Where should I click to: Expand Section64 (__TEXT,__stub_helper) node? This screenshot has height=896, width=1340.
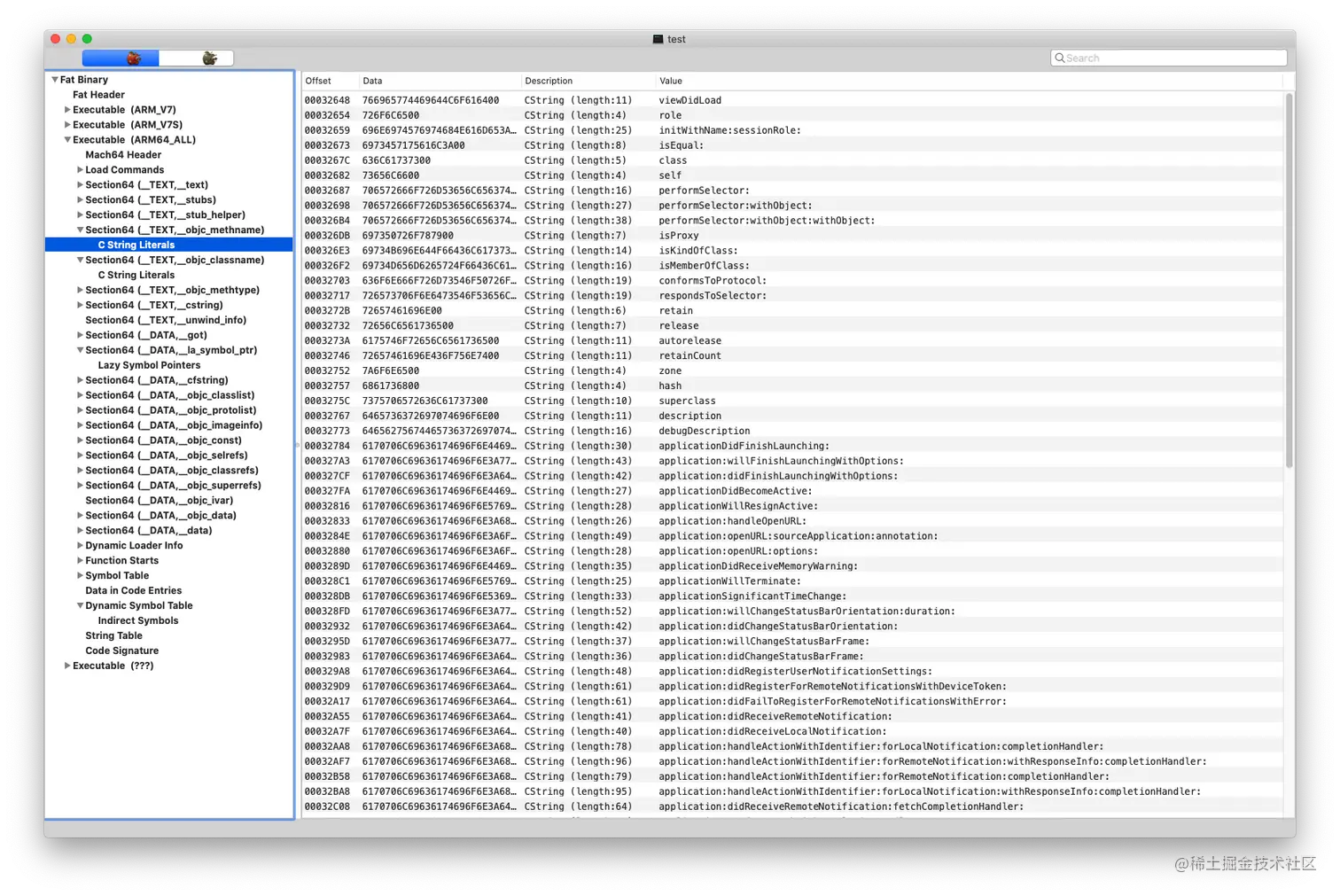[80, 215]
